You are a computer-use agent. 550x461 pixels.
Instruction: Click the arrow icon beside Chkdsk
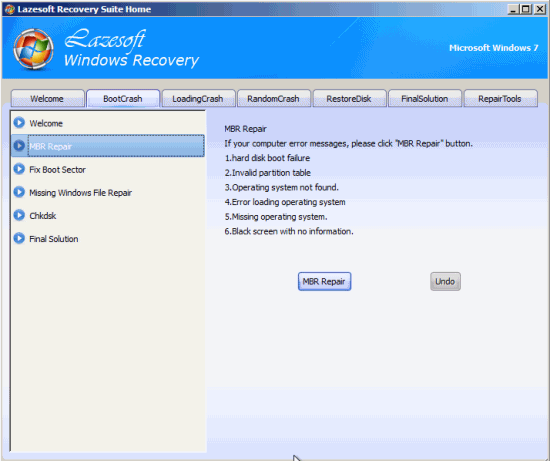(x=19, y=215)
